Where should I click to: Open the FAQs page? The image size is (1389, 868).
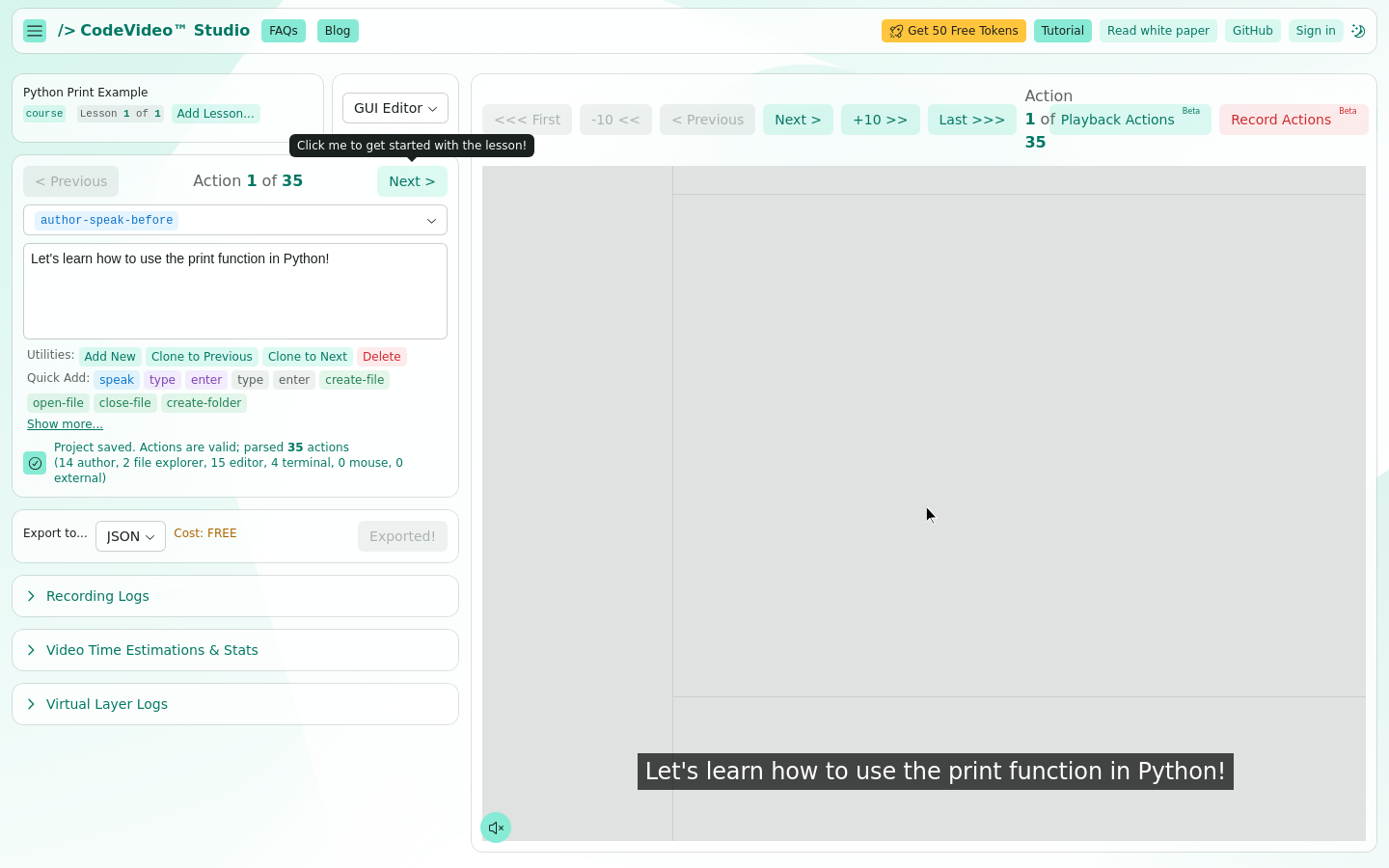(284, 31)
